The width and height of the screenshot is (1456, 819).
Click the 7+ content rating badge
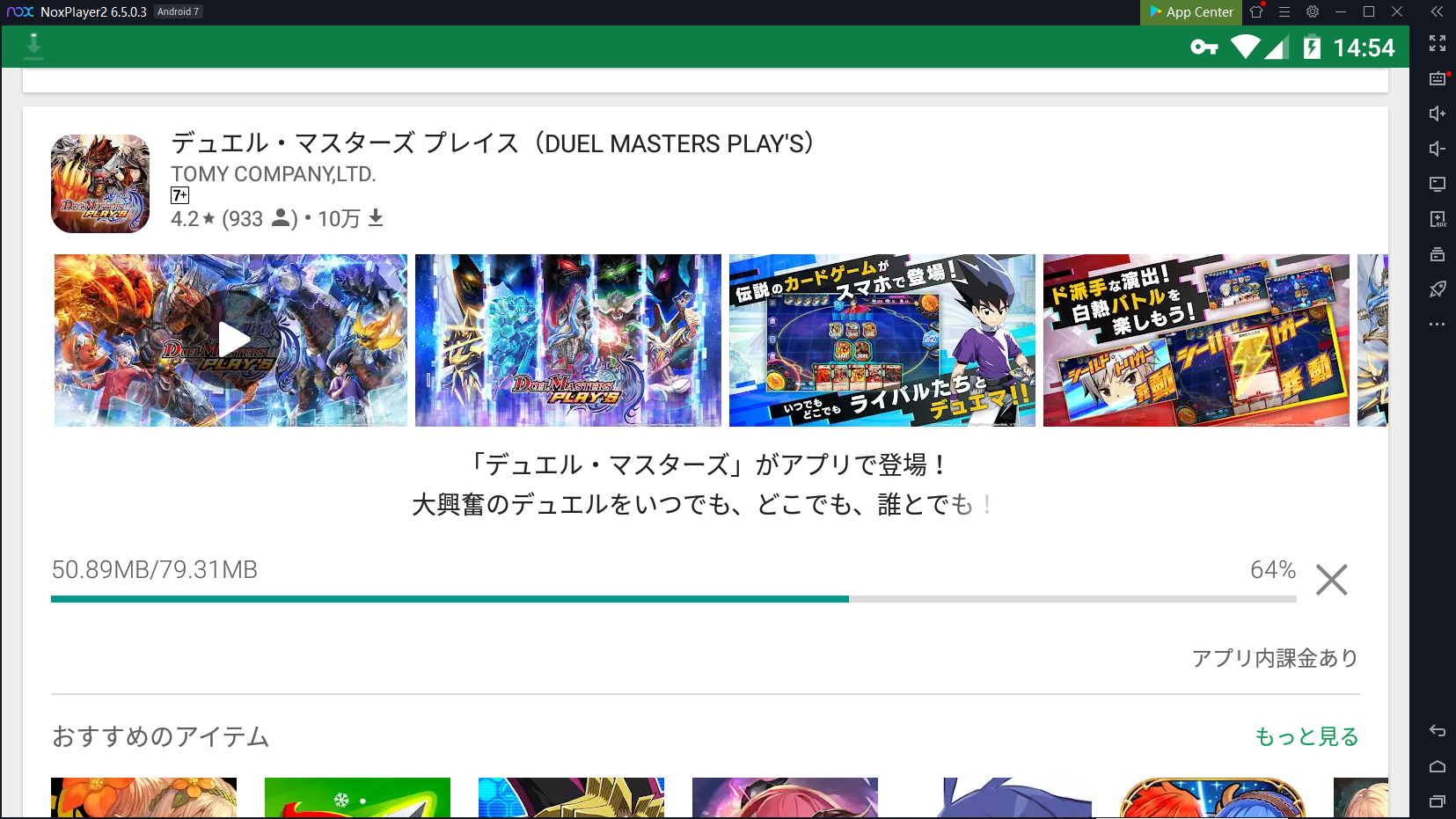click(x=179, y=195)
